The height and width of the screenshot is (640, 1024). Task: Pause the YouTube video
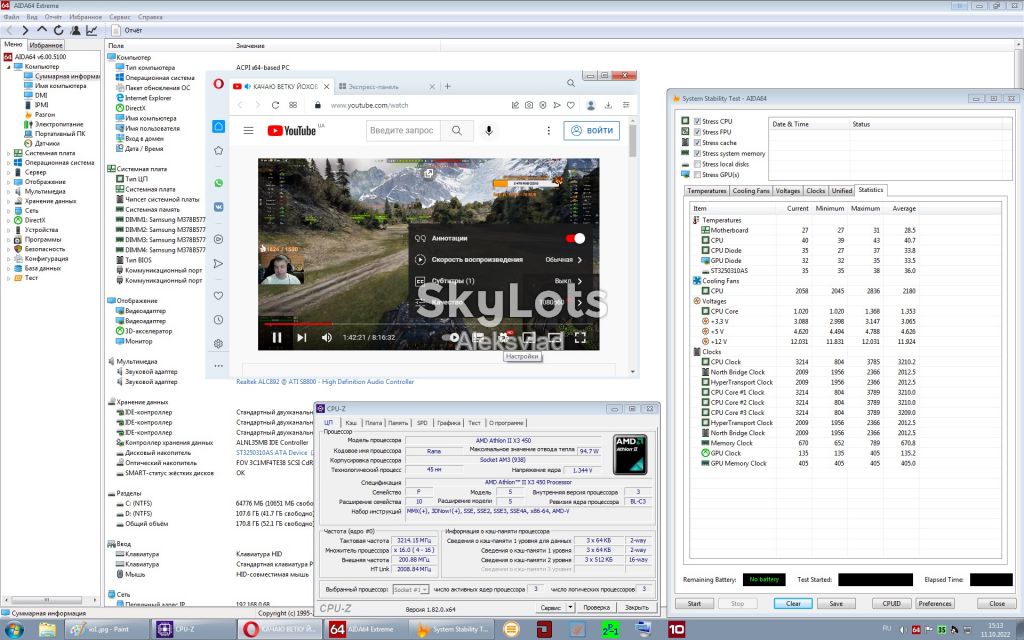tap(277, 338)
